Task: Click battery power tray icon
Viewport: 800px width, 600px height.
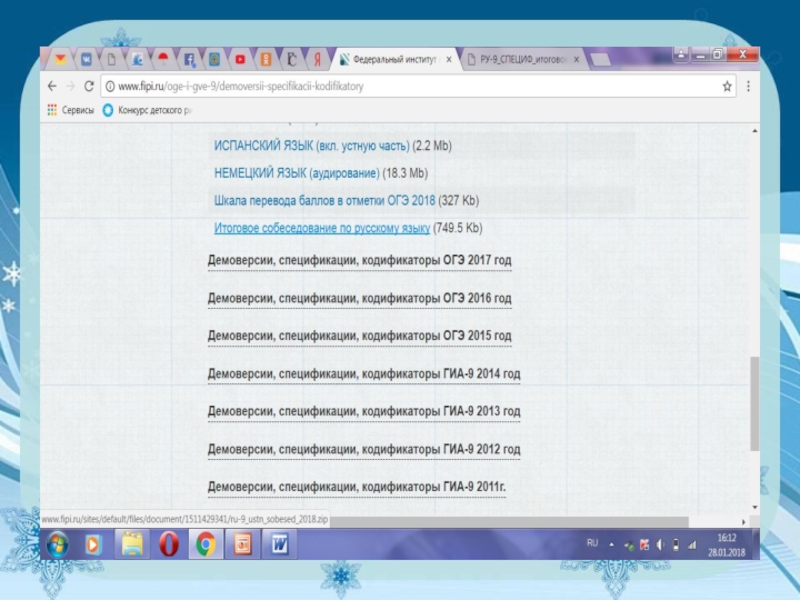Action: point(676,545)
